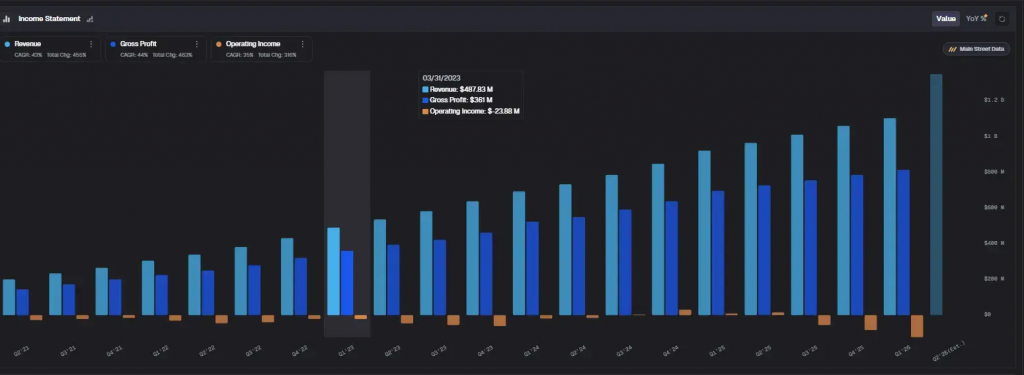Switch to the Value view tab
1024x375 pixels.
(946, 19)
